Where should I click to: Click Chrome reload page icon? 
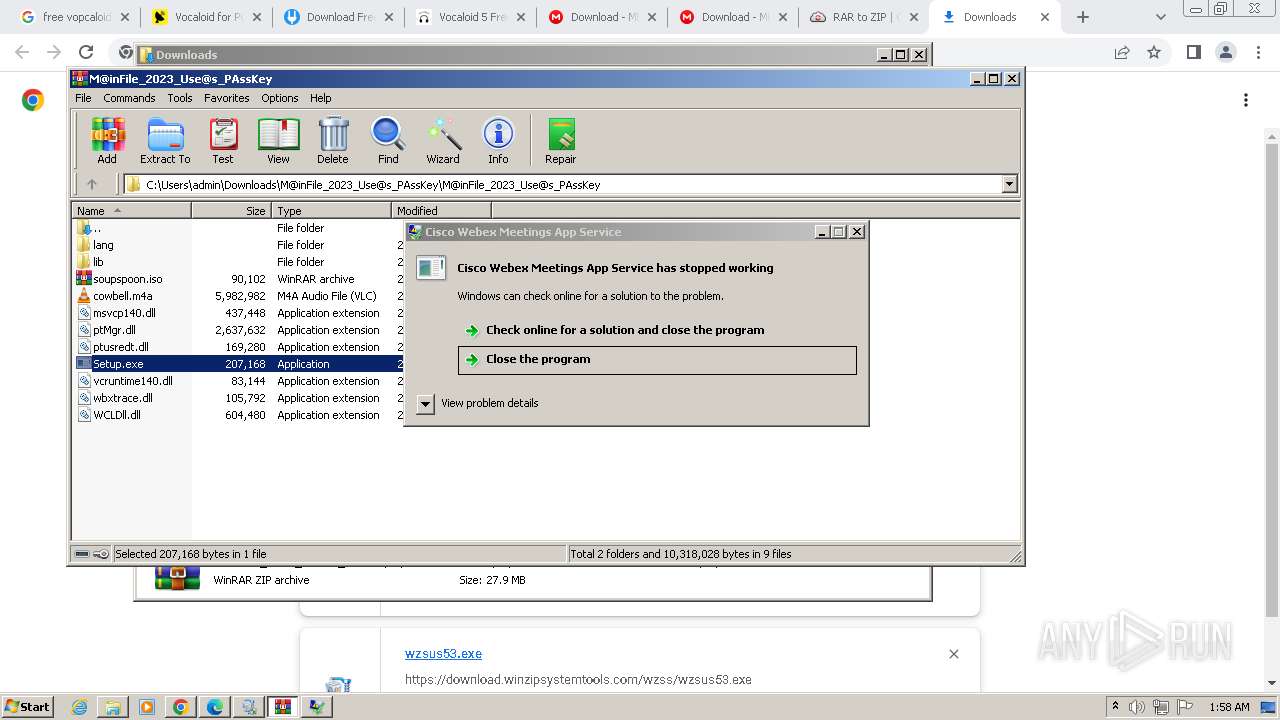86,53
